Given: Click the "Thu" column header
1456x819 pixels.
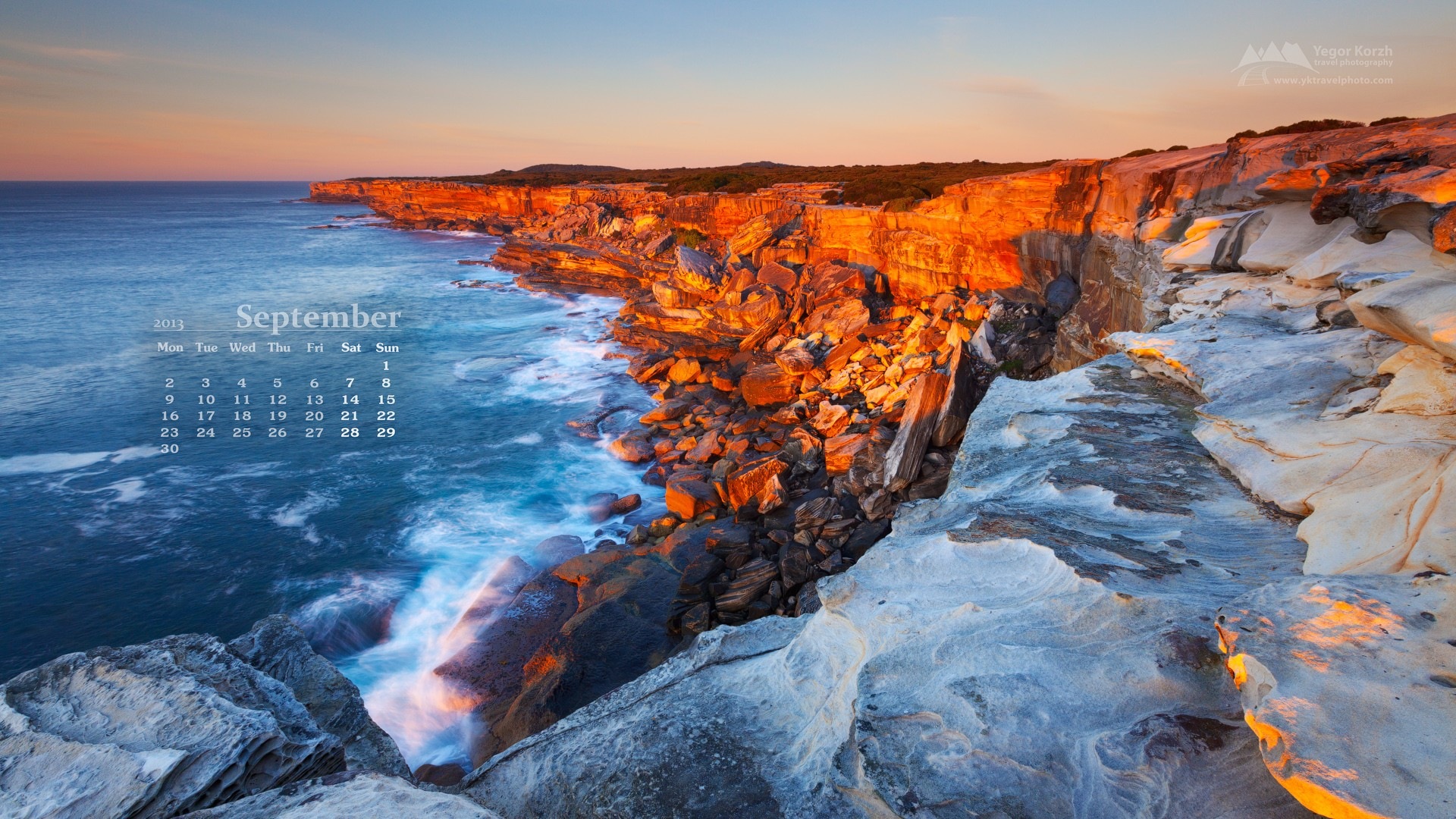Looking at the screenshot, I should click(x=278, y=347).
